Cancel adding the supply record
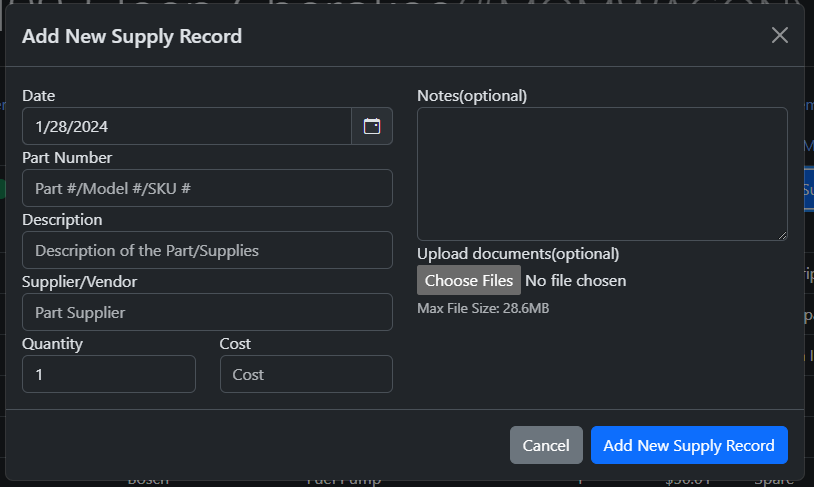The height and width of the screenshot is (487, 814). click(x=546, y=446)
